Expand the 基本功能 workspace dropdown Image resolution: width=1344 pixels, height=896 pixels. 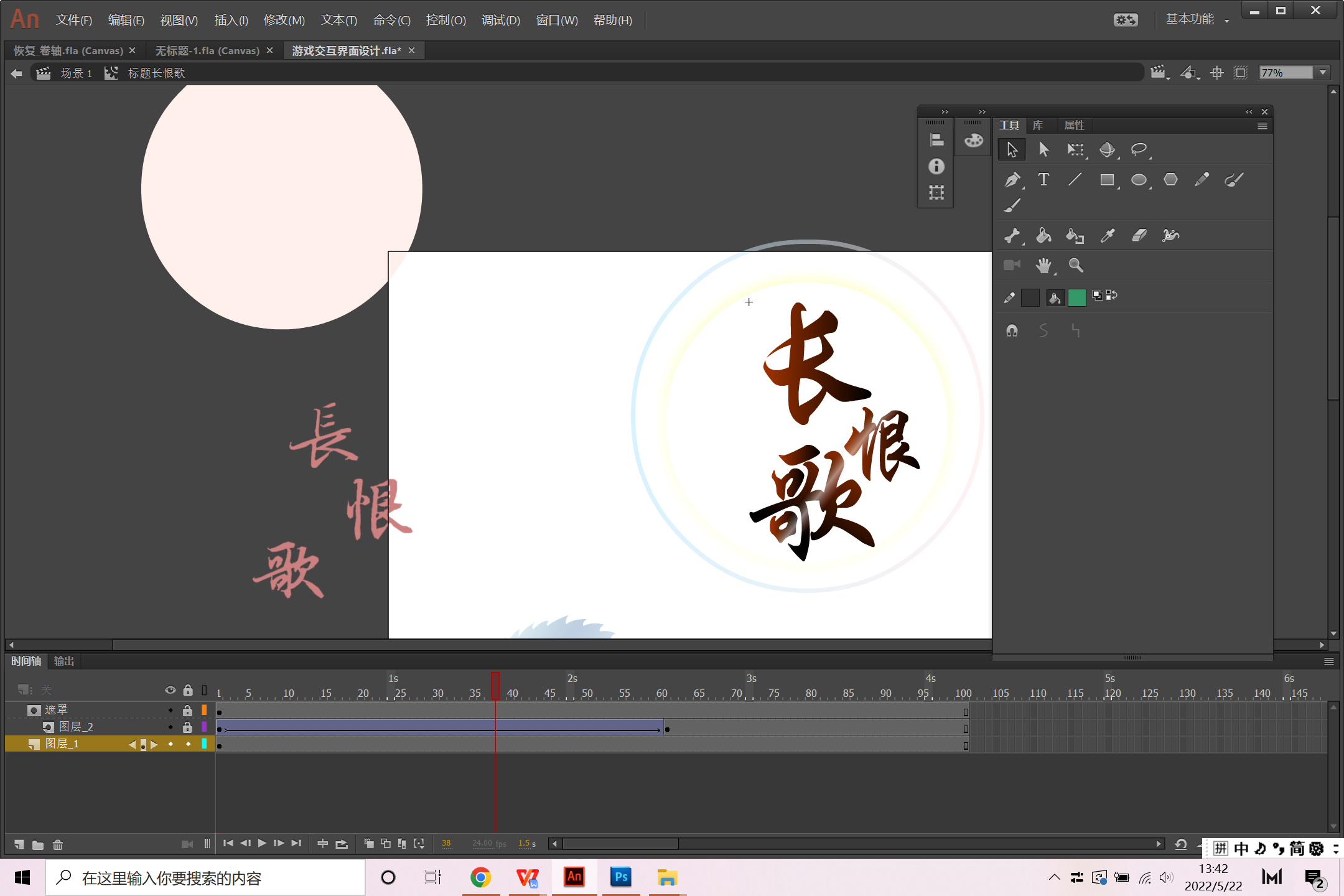[1227, 21]
